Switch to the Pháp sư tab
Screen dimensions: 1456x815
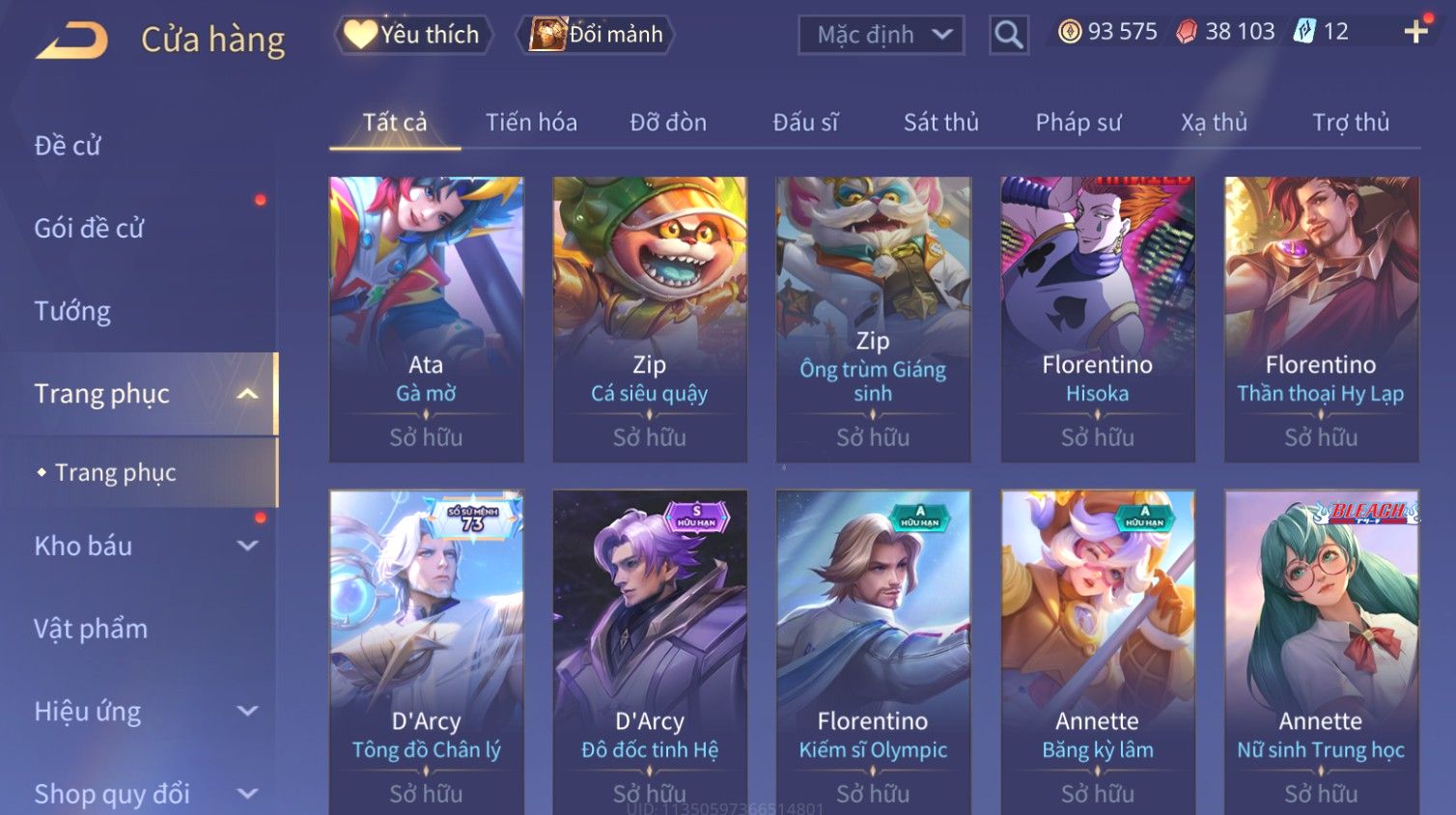pos(1078,123)
